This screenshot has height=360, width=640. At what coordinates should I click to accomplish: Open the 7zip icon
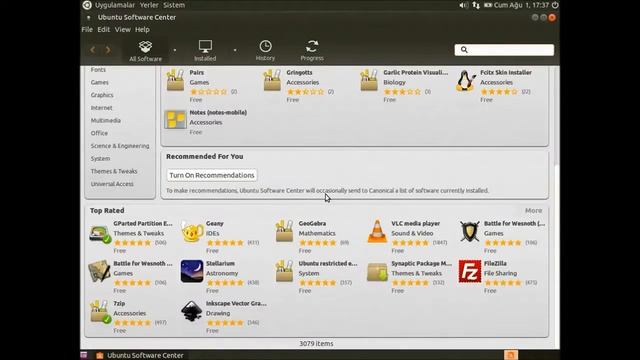pos(100,312)
